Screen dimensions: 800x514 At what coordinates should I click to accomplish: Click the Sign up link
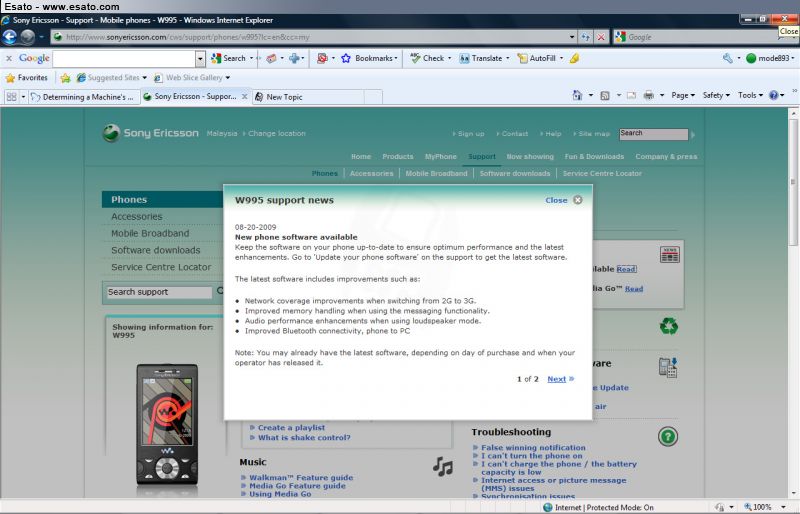[x=471, y=134]
